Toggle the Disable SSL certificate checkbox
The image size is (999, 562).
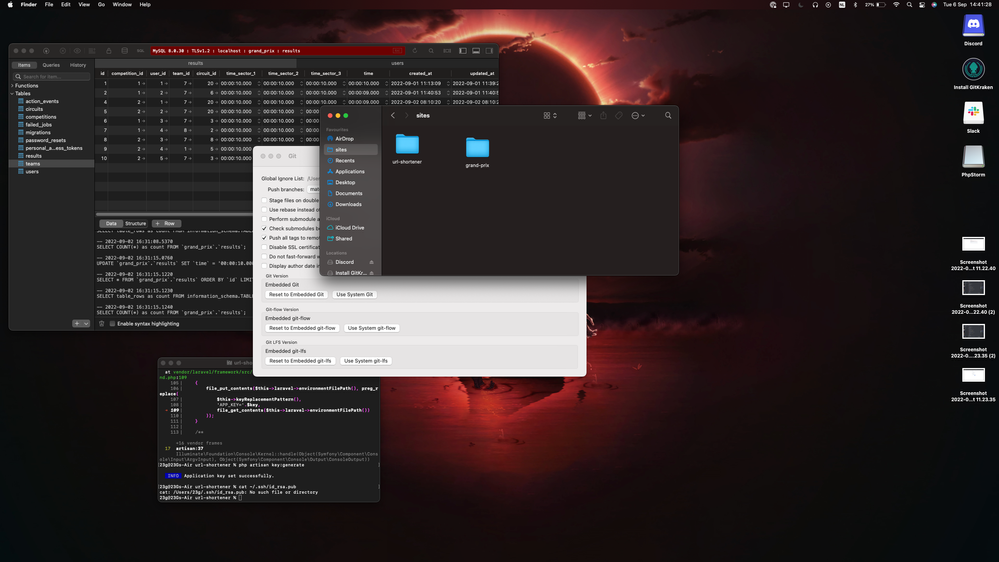coord(265,247)
